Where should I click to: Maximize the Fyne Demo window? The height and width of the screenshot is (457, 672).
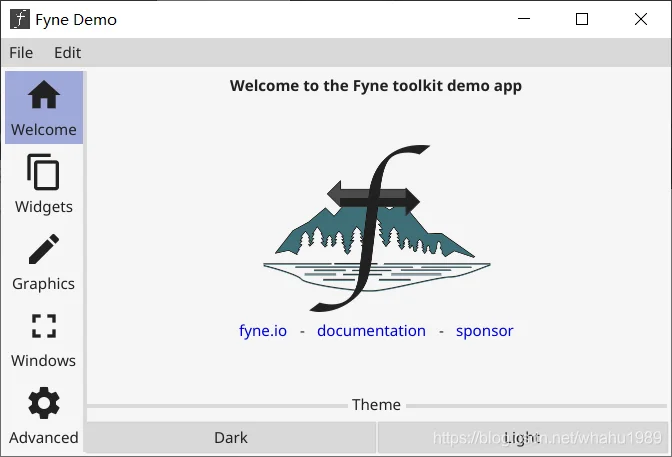pyautogui.click(x=582, y=19)
